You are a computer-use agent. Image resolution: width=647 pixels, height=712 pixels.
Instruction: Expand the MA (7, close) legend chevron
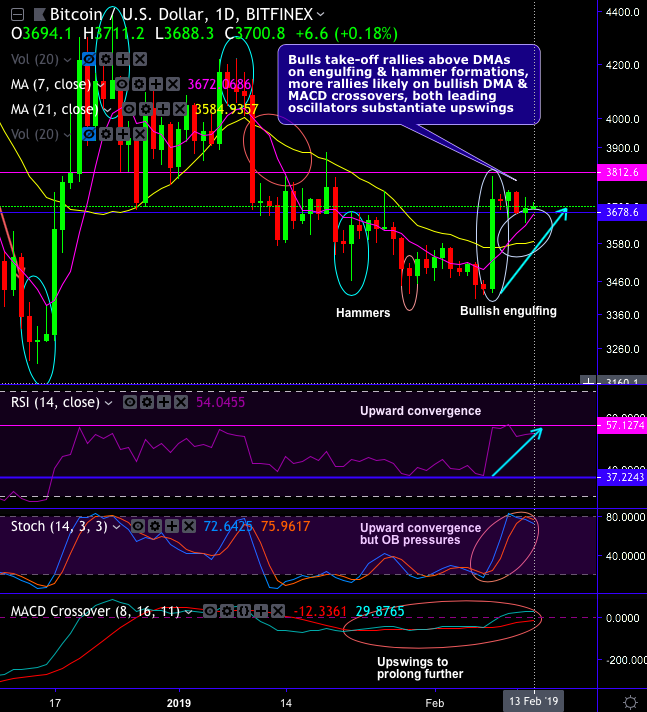point(102,85)
